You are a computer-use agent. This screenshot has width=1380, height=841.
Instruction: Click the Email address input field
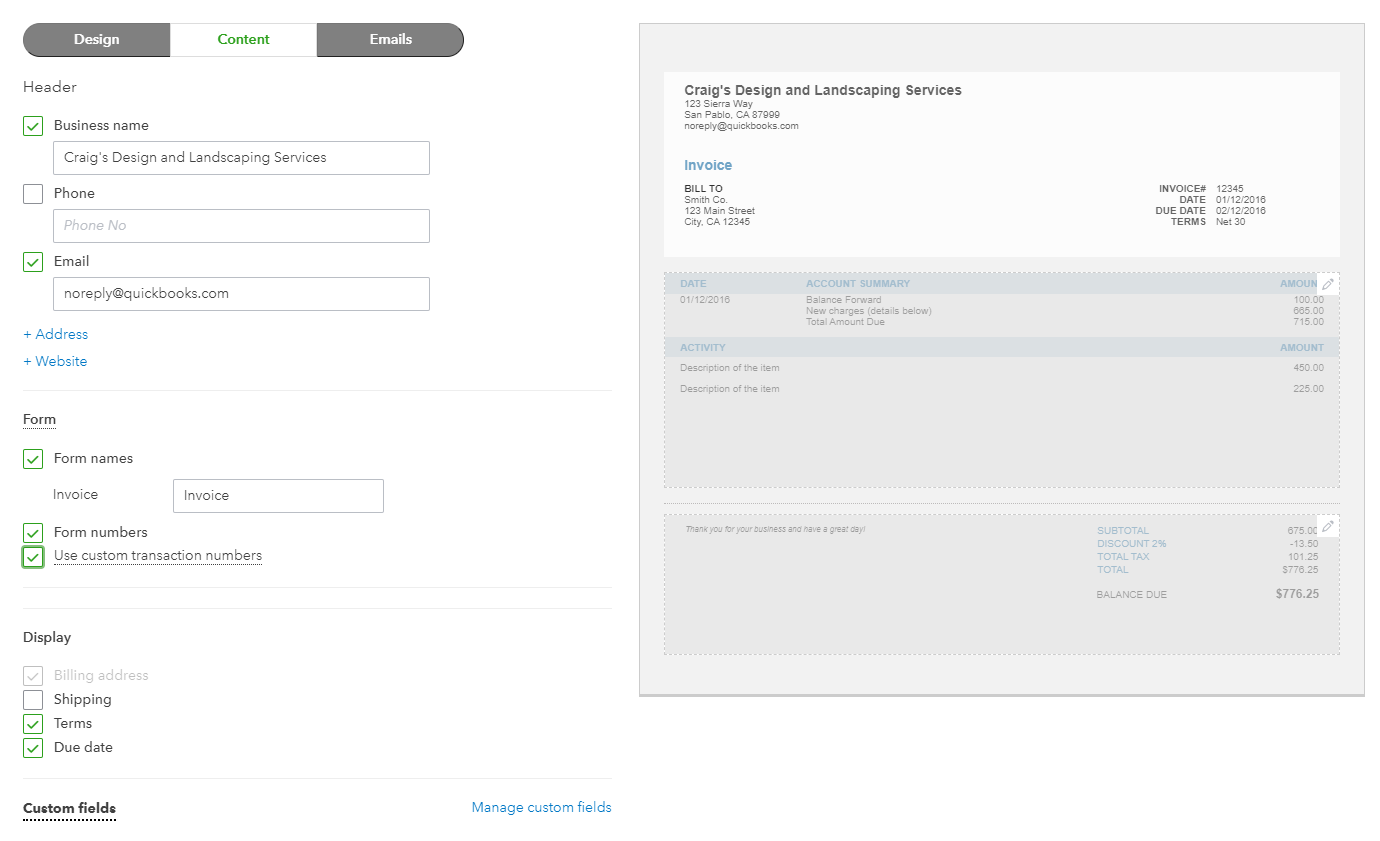click(241, 294)
